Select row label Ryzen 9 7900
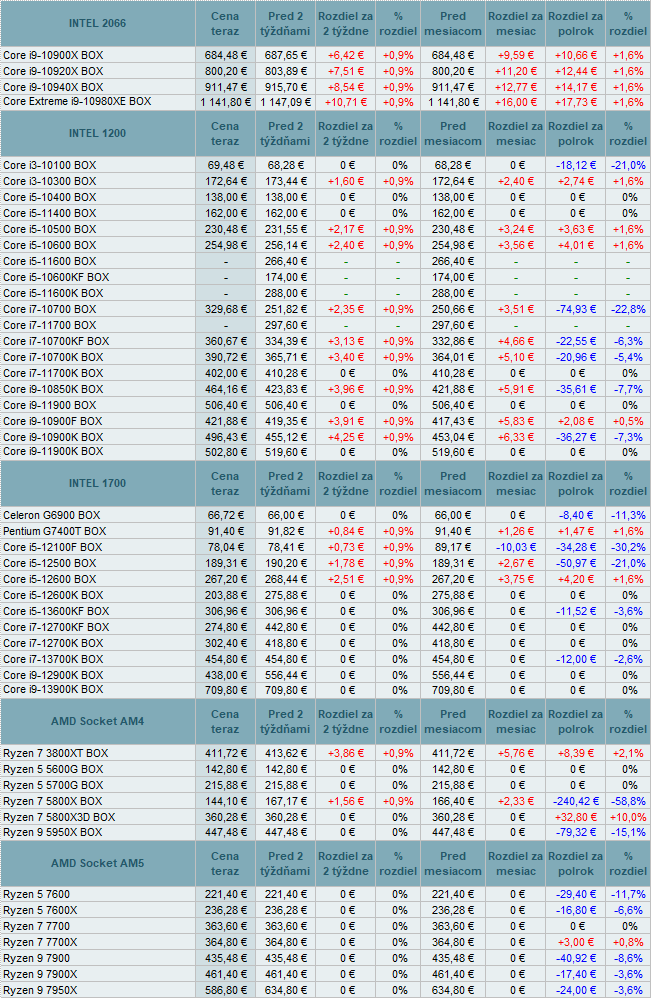This screenshot has height=998, width=651. coord(37,959)
